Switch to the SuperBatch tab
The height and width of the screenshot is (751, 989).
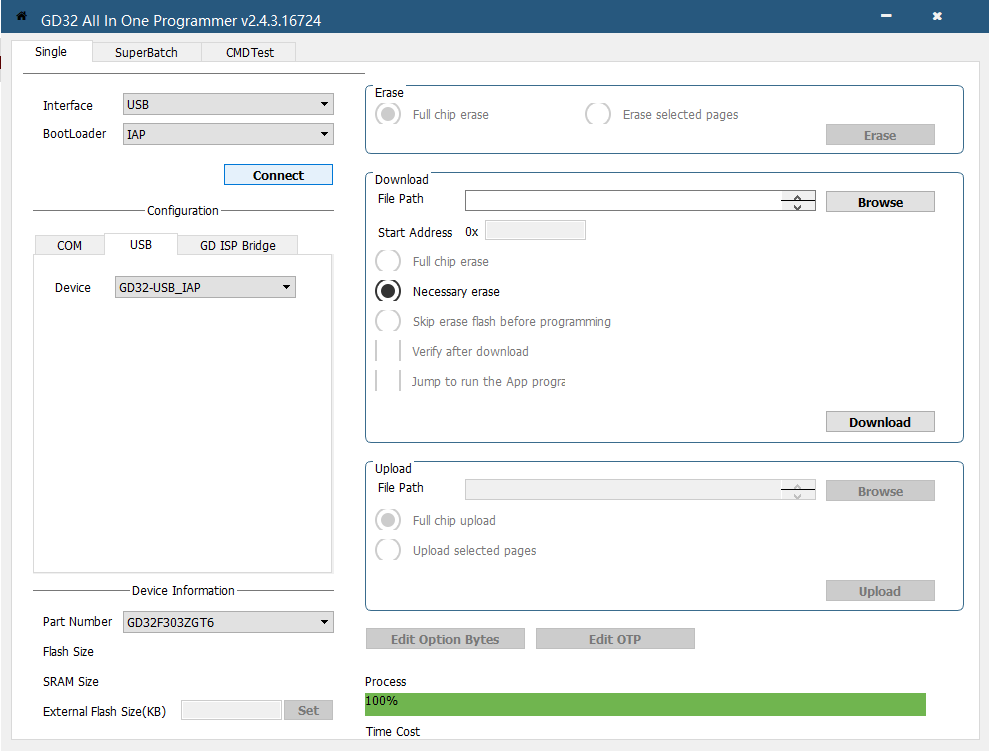[146, 52]
